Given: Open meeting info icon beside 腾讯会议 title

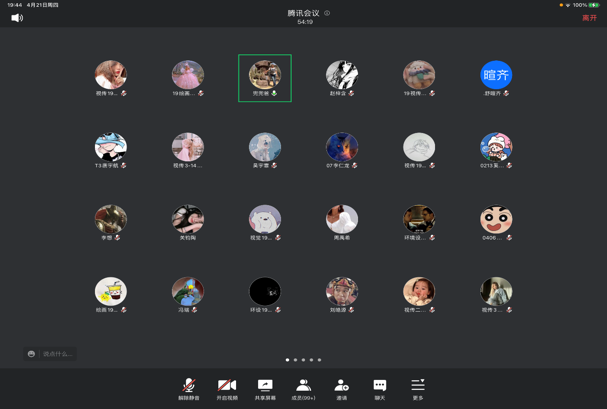Looking at the screenshot, I should coord(327,14).
